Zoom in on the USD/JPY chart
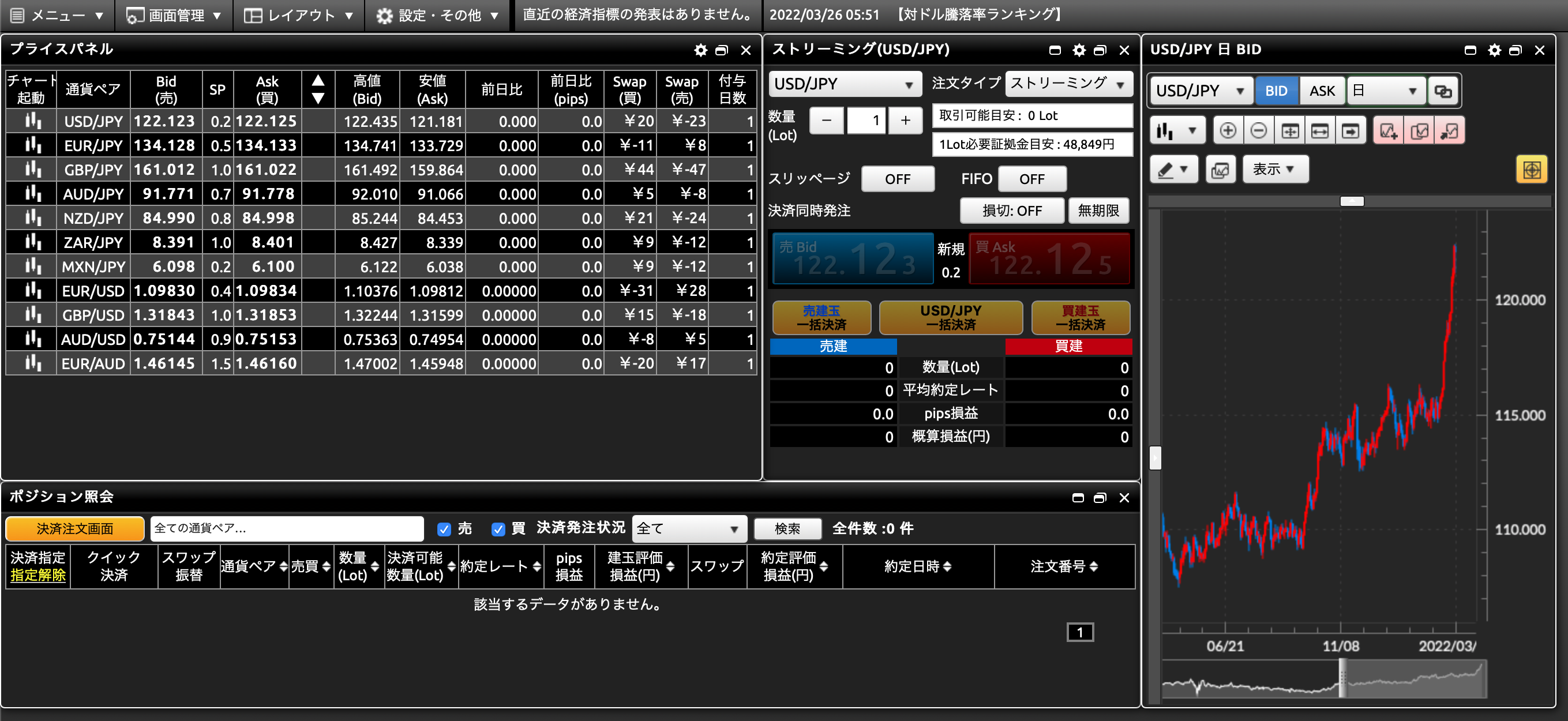The image size is (1568, 721). (1227, 131)
